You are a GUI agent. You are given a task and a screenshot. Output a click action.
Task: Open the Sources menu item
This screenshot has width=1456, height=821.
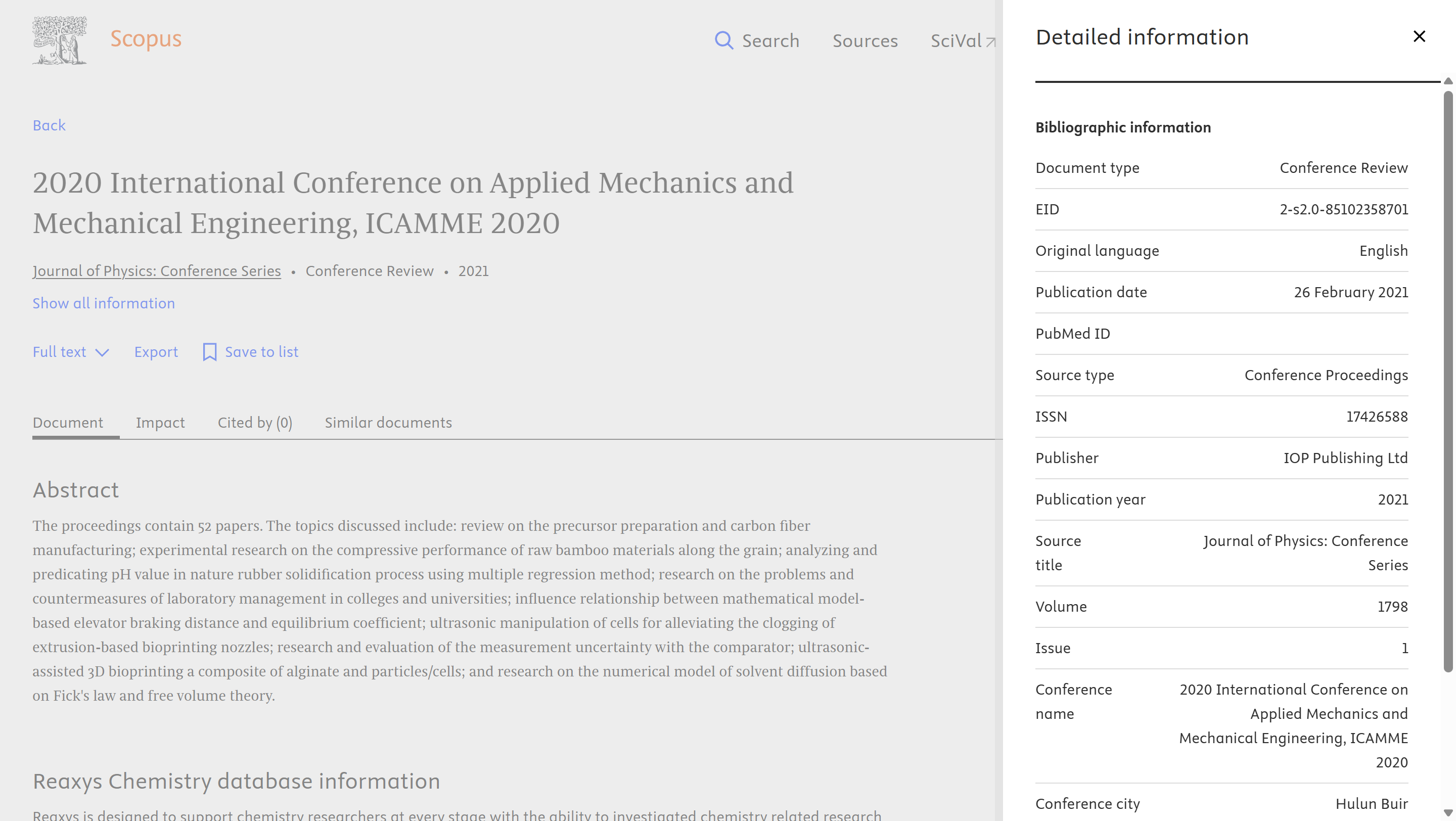(865, 40)
